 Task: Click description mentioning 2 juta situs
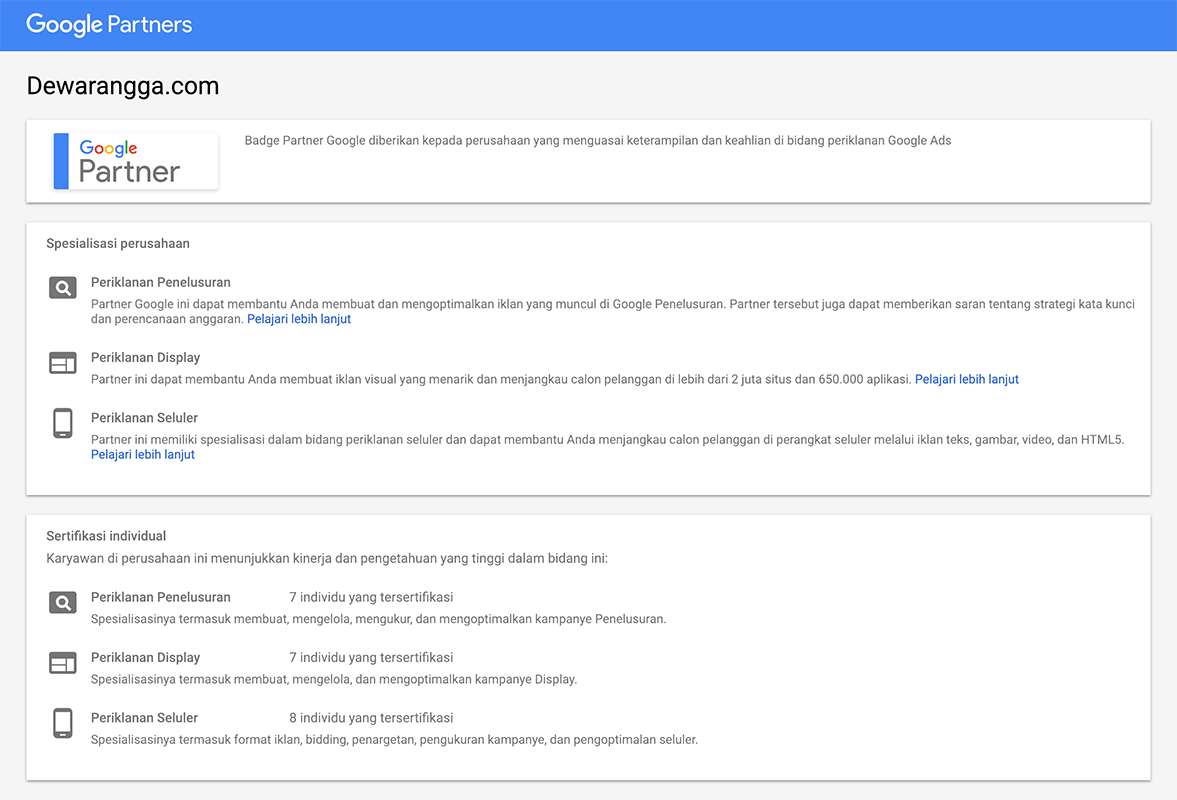click(501, 379)
